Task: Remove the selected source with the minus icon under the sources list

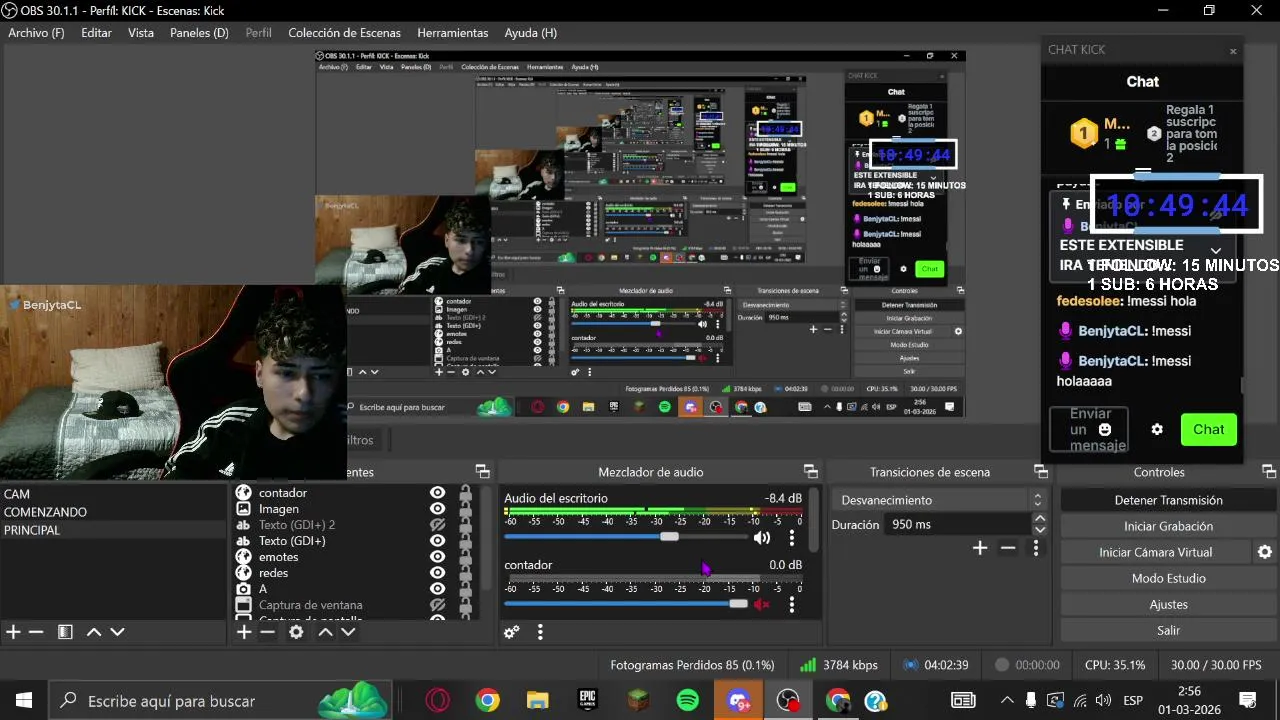Action: [267, 632]
